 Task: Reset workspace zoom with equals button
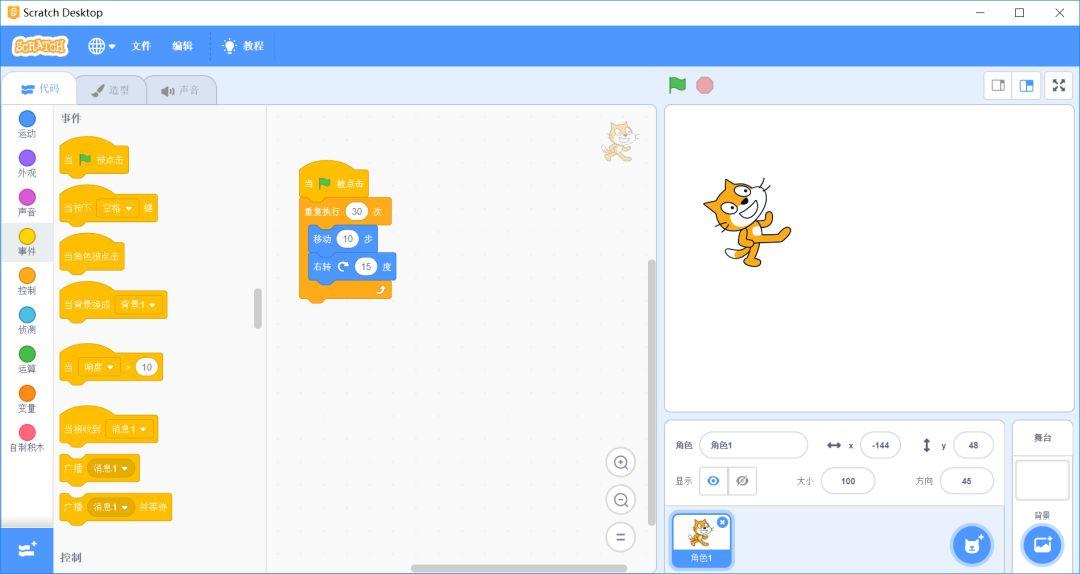(621, 537)
